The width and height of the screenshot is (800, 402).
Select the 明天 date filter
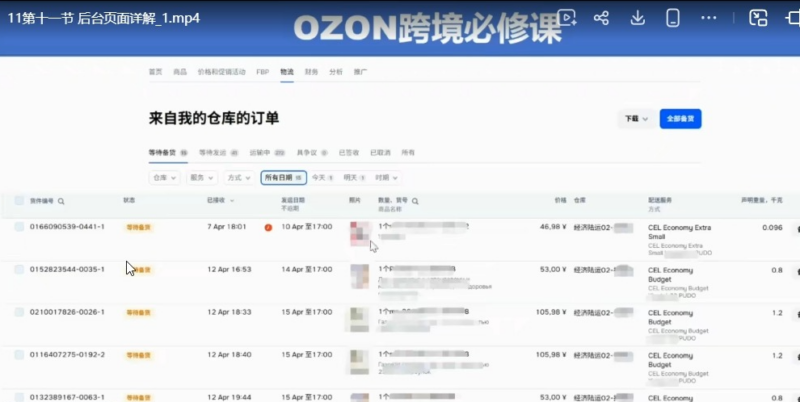[354, 178]
